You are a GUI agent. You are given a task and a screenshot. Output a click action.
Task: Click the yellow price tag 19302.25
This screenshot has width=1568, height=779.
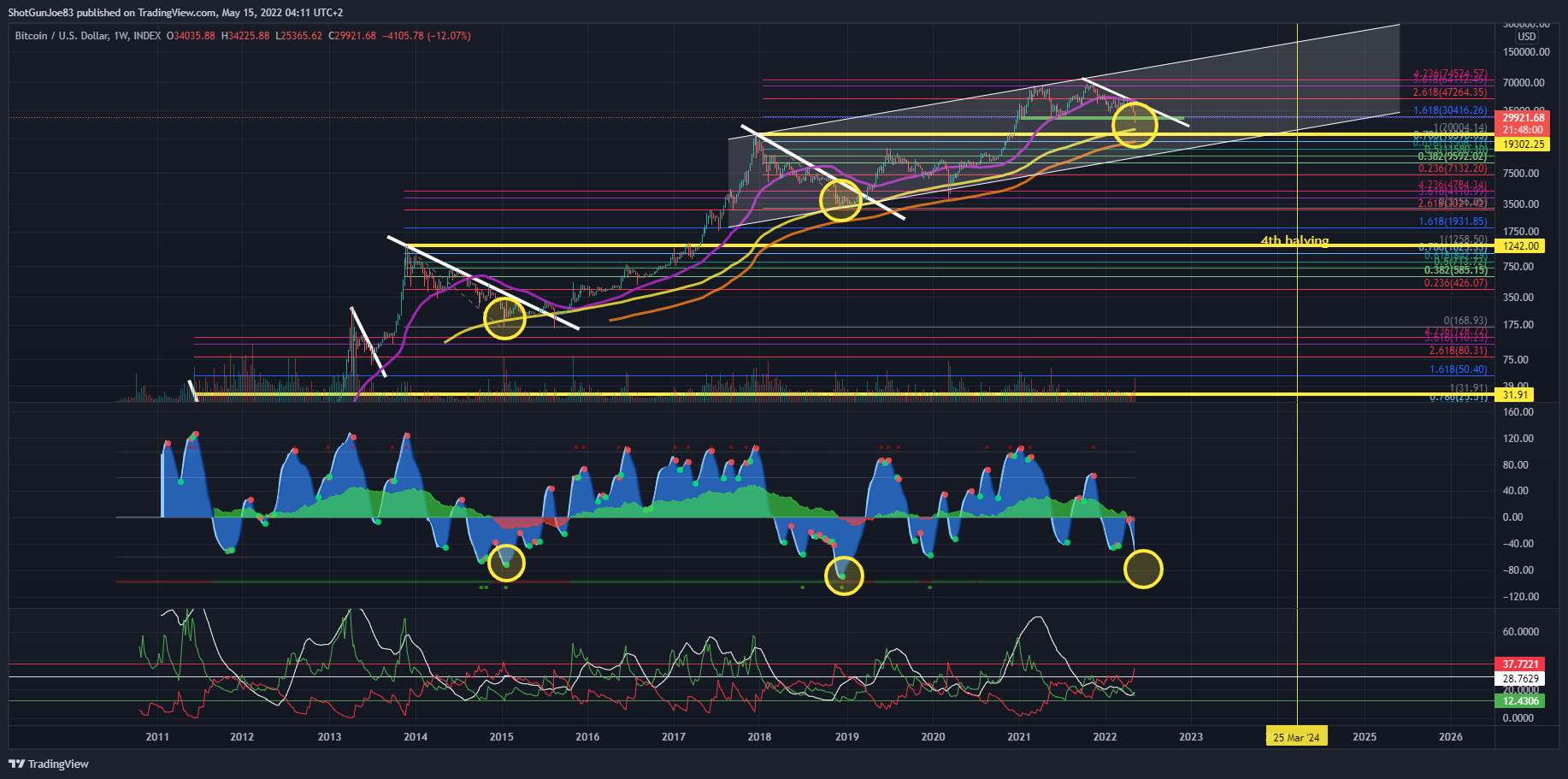tap(1524, 145)
